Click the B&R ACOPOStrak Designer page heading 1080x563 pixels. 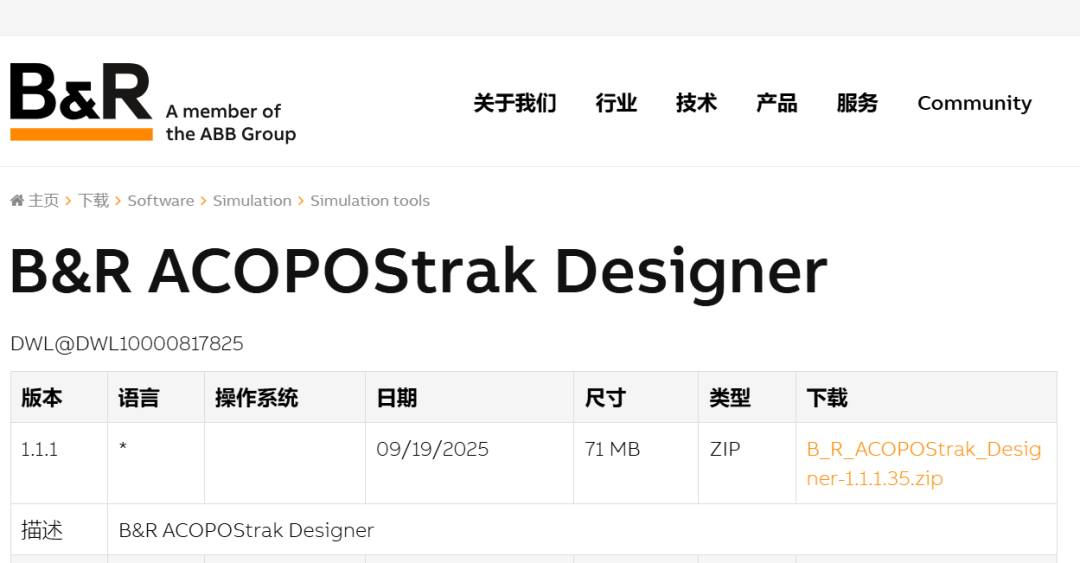(x=418, y=271)
